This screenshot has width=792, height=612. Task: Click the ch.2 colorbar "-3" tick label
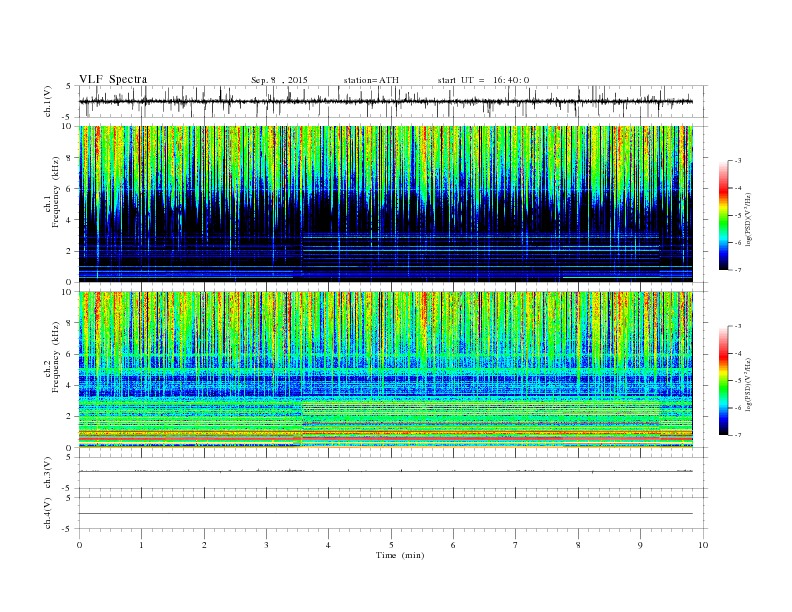click(737, 326)
